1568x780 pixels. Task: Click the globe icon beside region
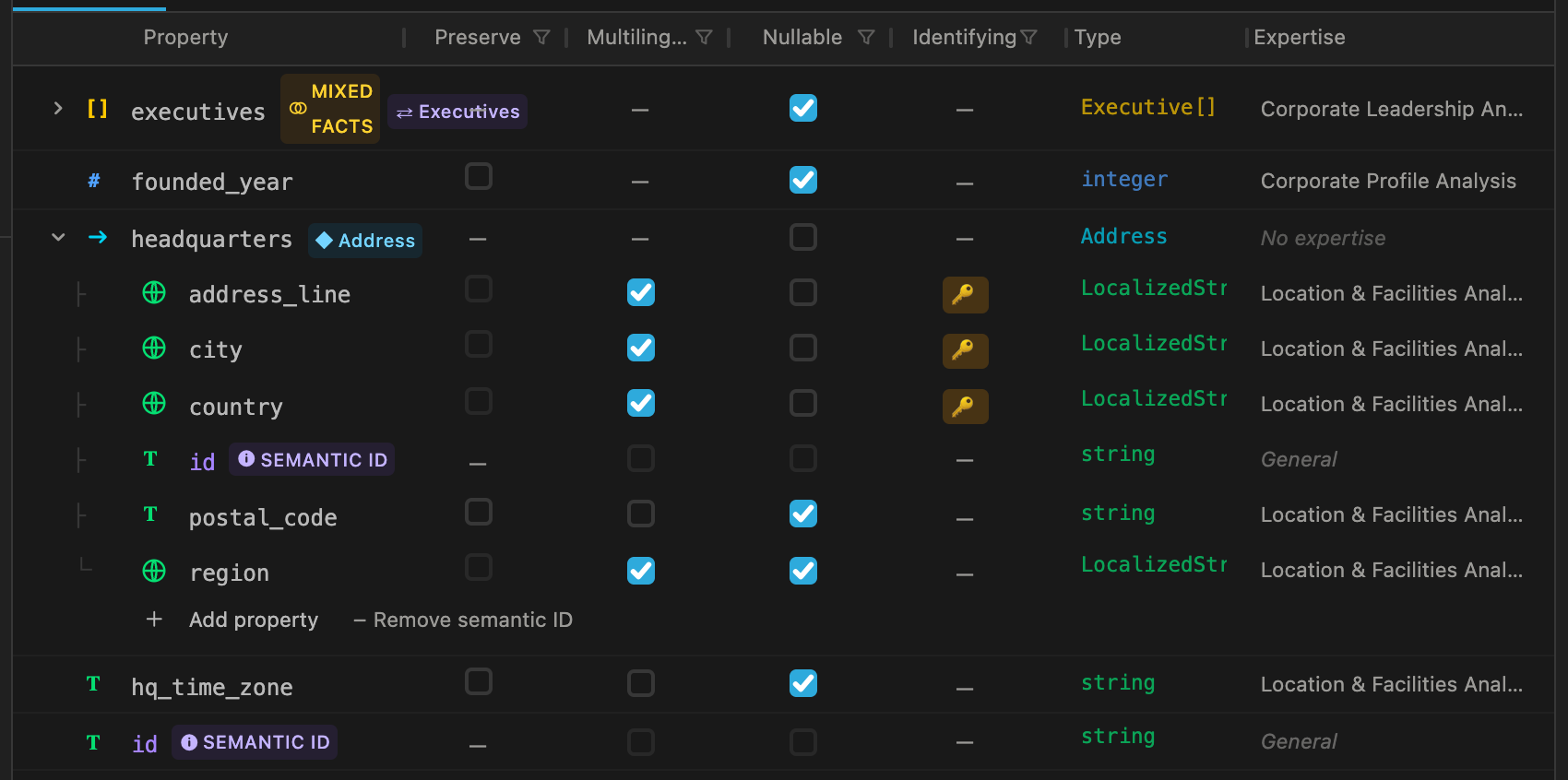pyautogui.click(x=154, y=572)
